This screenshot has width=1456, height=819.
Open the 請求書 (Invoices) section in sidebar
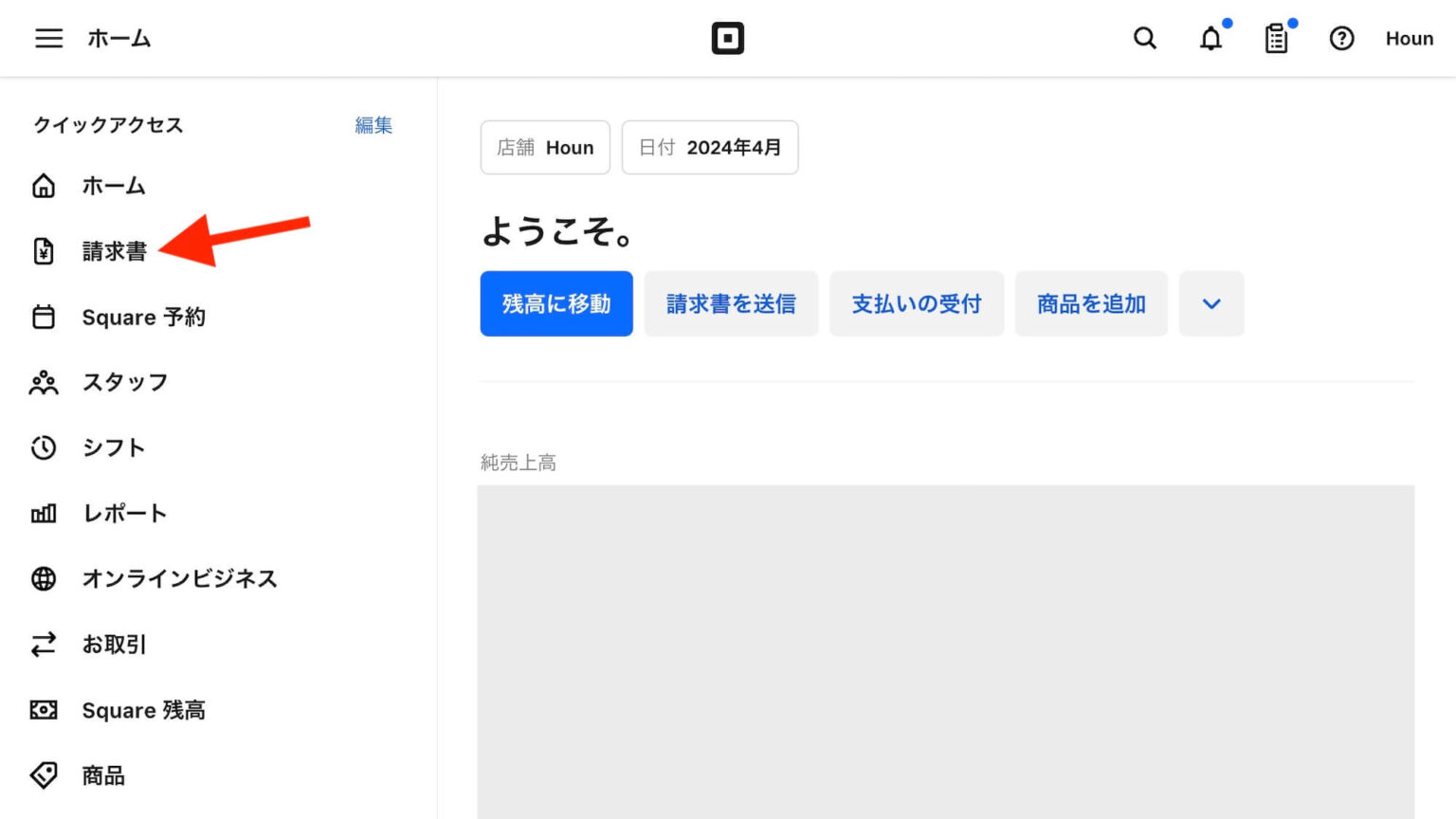click(x=114, y=252)
